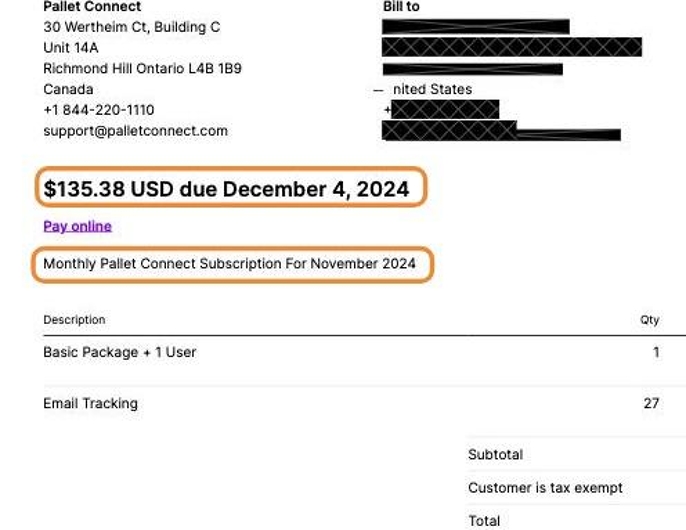Click the quantity 27 for Email Tracking
This screenshot has height=530, width=686.
651,403
